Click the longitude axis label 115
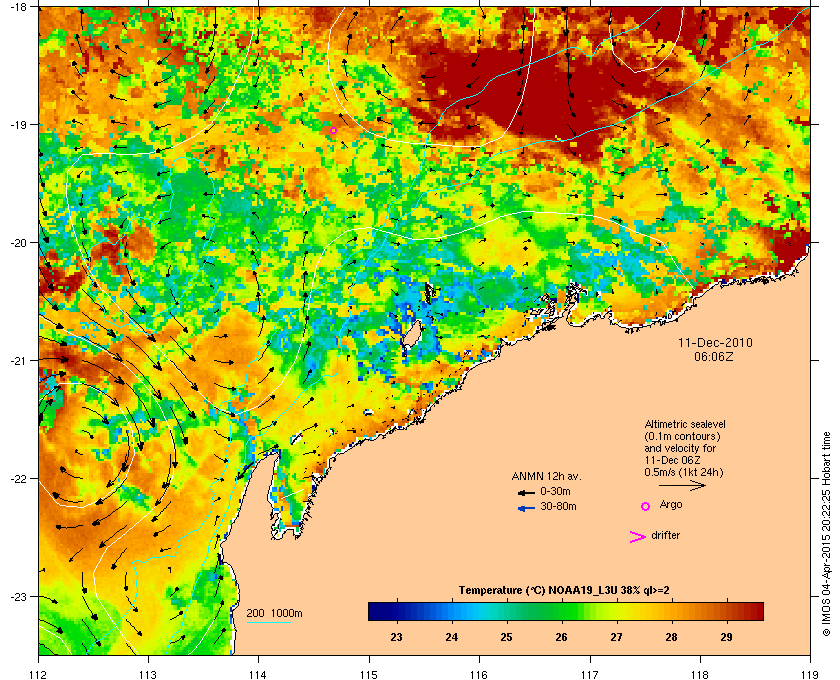The width and height of the screenshot is (840, 680). tap(369, 675)
